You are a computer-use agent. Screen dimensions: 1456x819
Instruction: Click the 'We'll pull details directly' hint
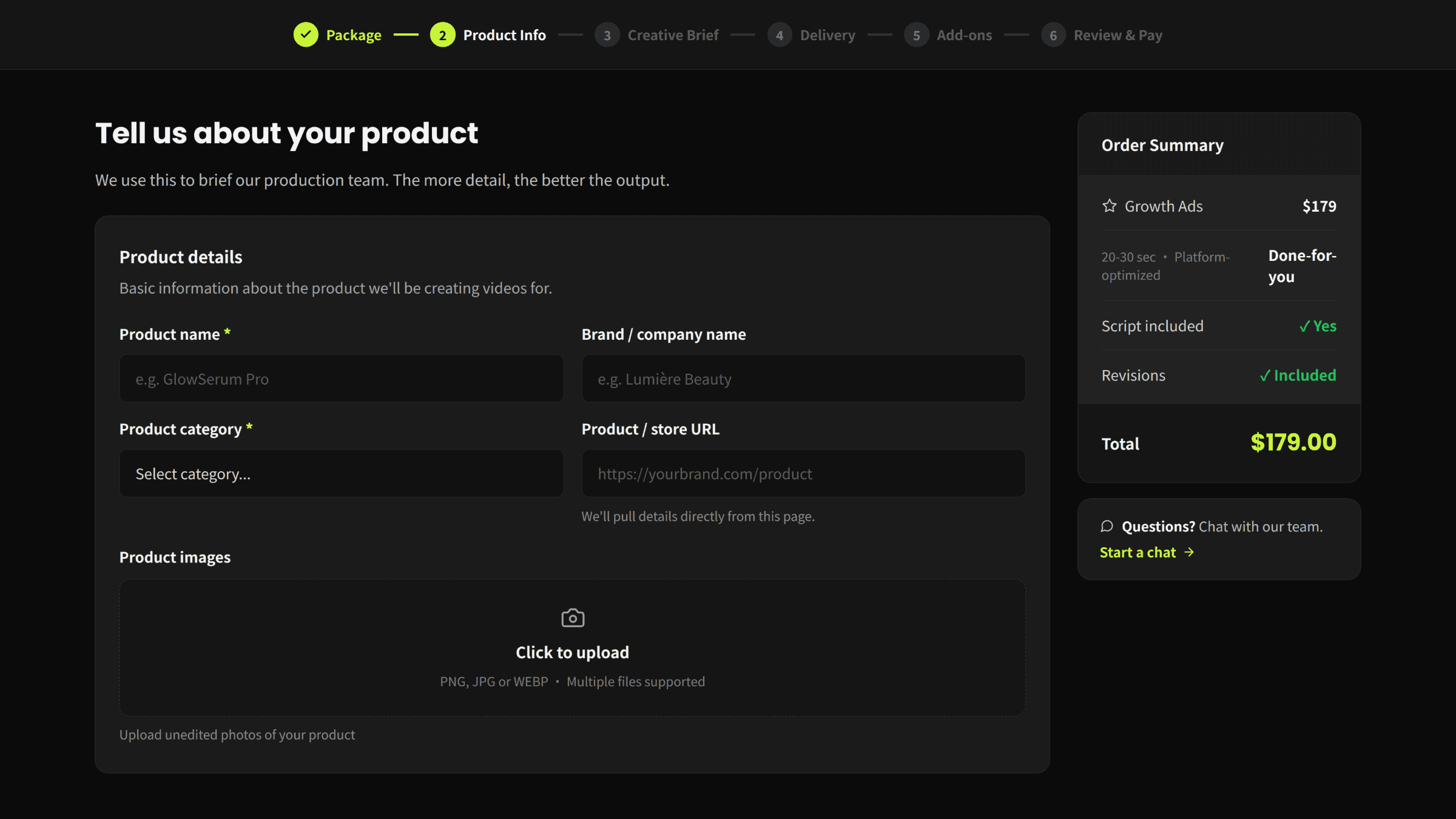pos(698,516)
